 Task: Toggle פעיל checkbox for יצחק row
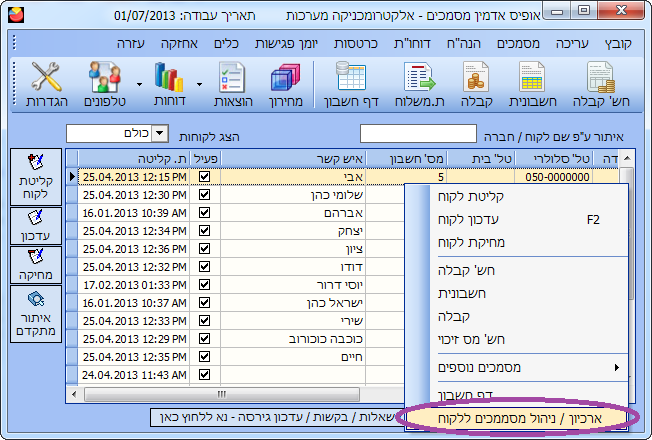204,230
